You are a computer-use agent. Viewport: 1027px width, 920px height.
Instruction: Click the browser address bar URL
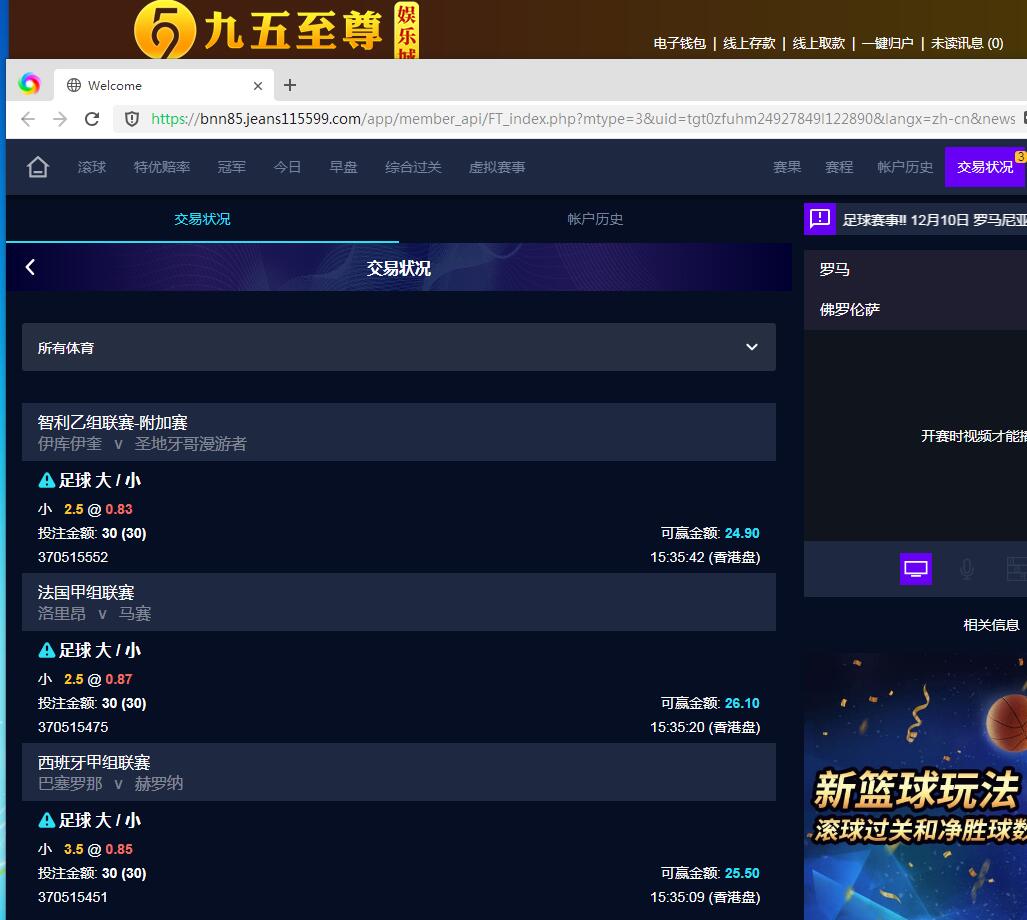pyautogui.click(x=583, y=119)
